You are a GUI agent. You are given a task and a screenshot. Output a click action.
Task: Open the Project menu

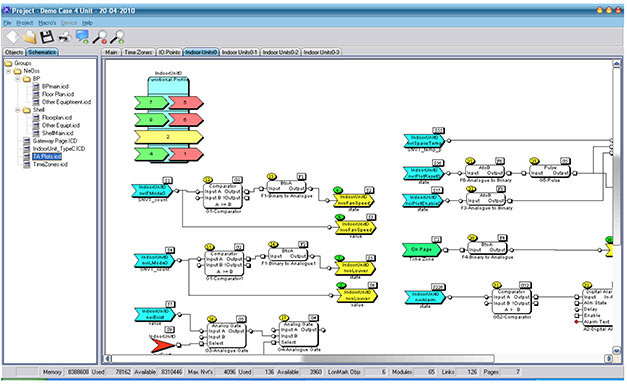click(x=25, y=23)
